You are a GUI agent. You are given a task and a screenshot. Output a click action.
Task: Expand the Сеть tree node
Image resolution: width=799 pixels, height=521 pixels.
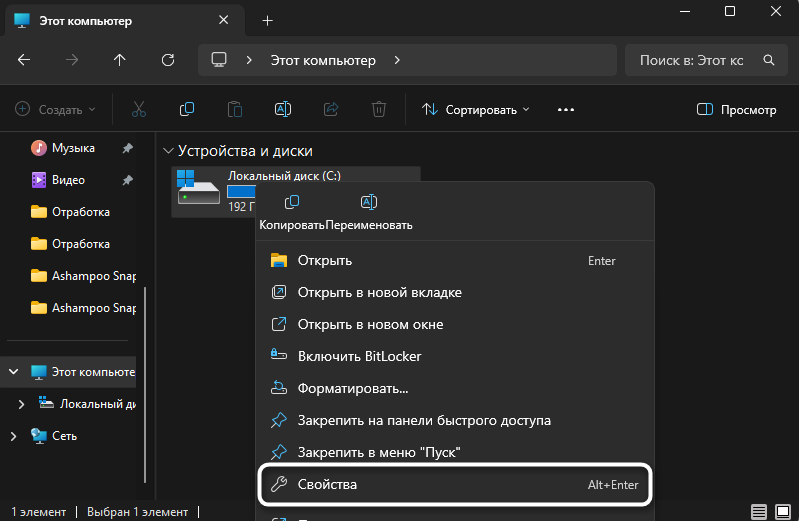[13, 436]
